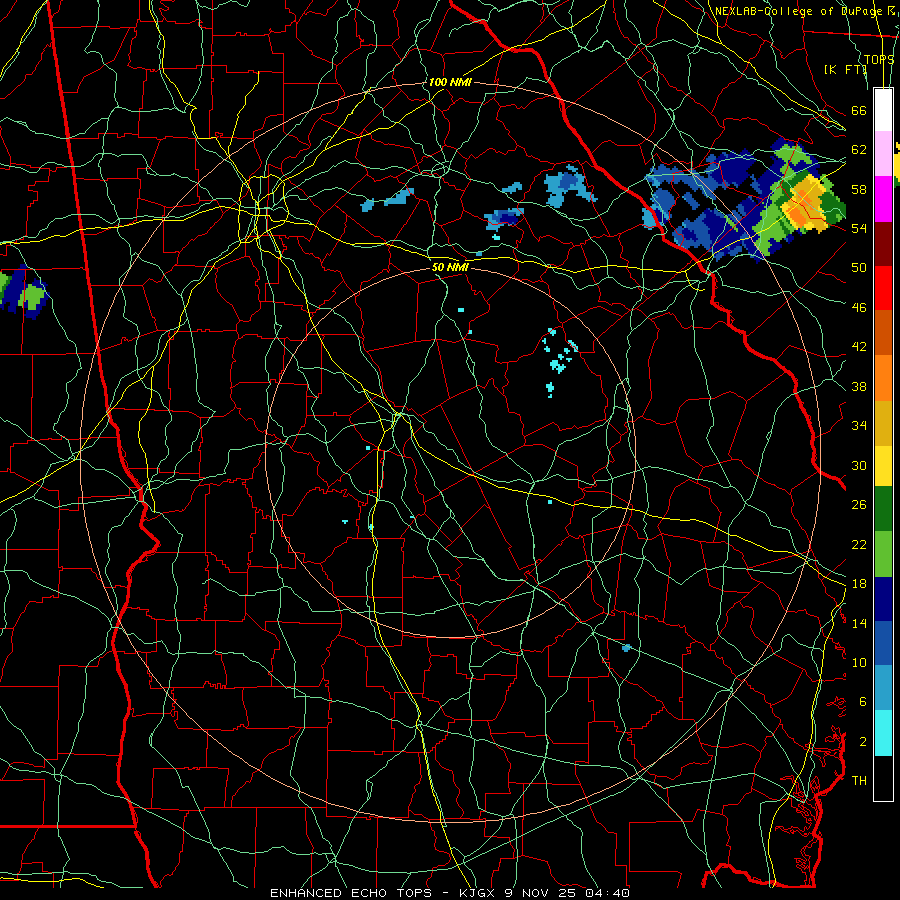Click the legend value 26
Viewport: 900px width, 900px height.
[859, 505]
